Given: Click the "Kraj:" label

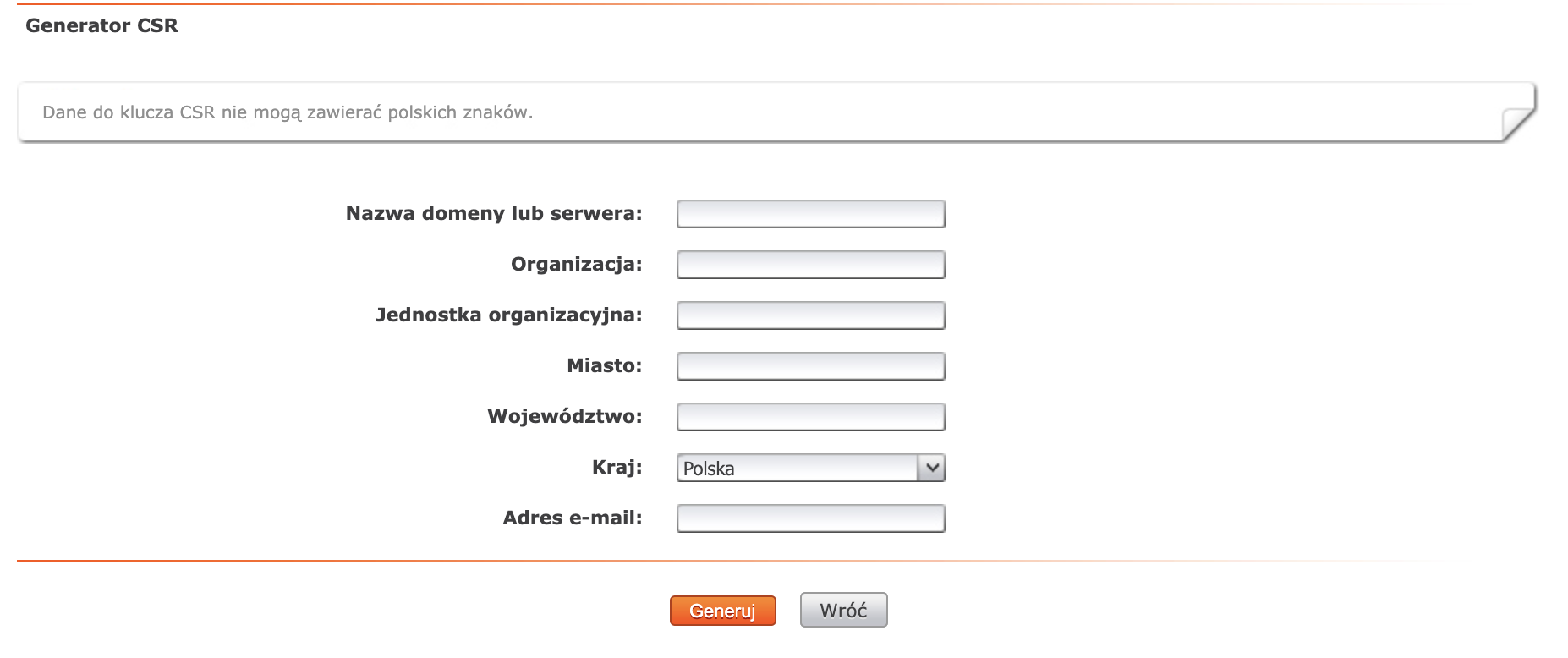Looking at the screenshot, I should [x=617, y=467].
